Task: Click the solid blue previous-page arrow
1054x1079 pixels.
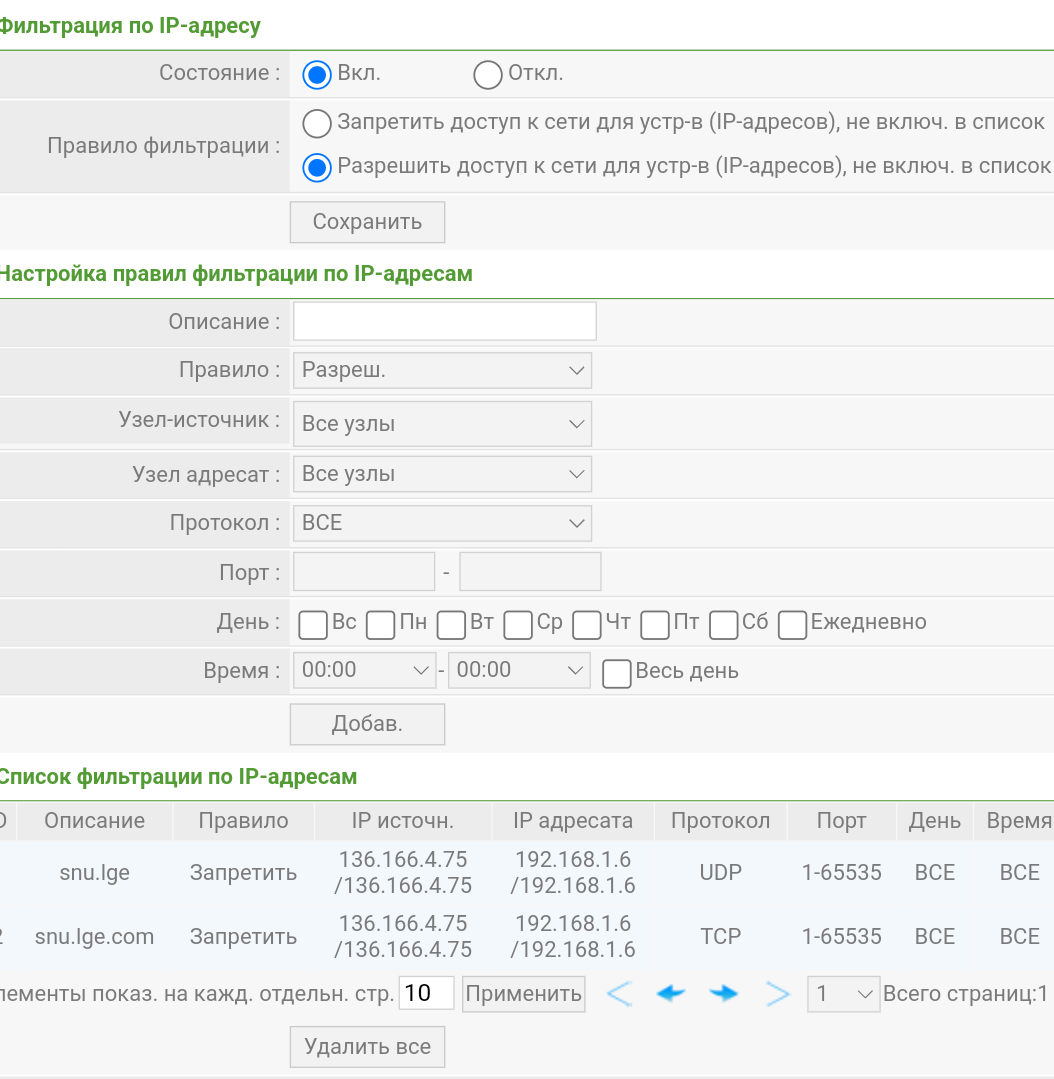Action: 670,994
